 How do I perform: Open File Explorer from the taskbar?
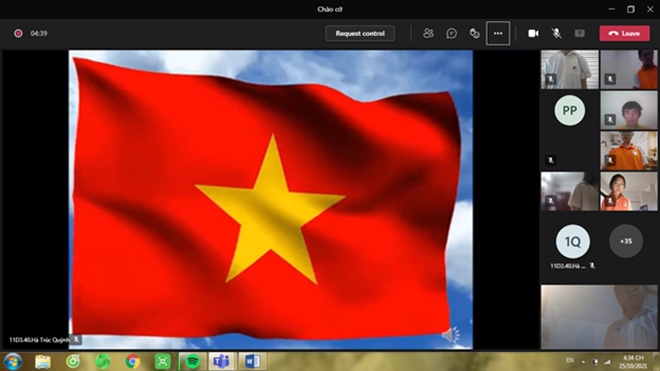43,361
